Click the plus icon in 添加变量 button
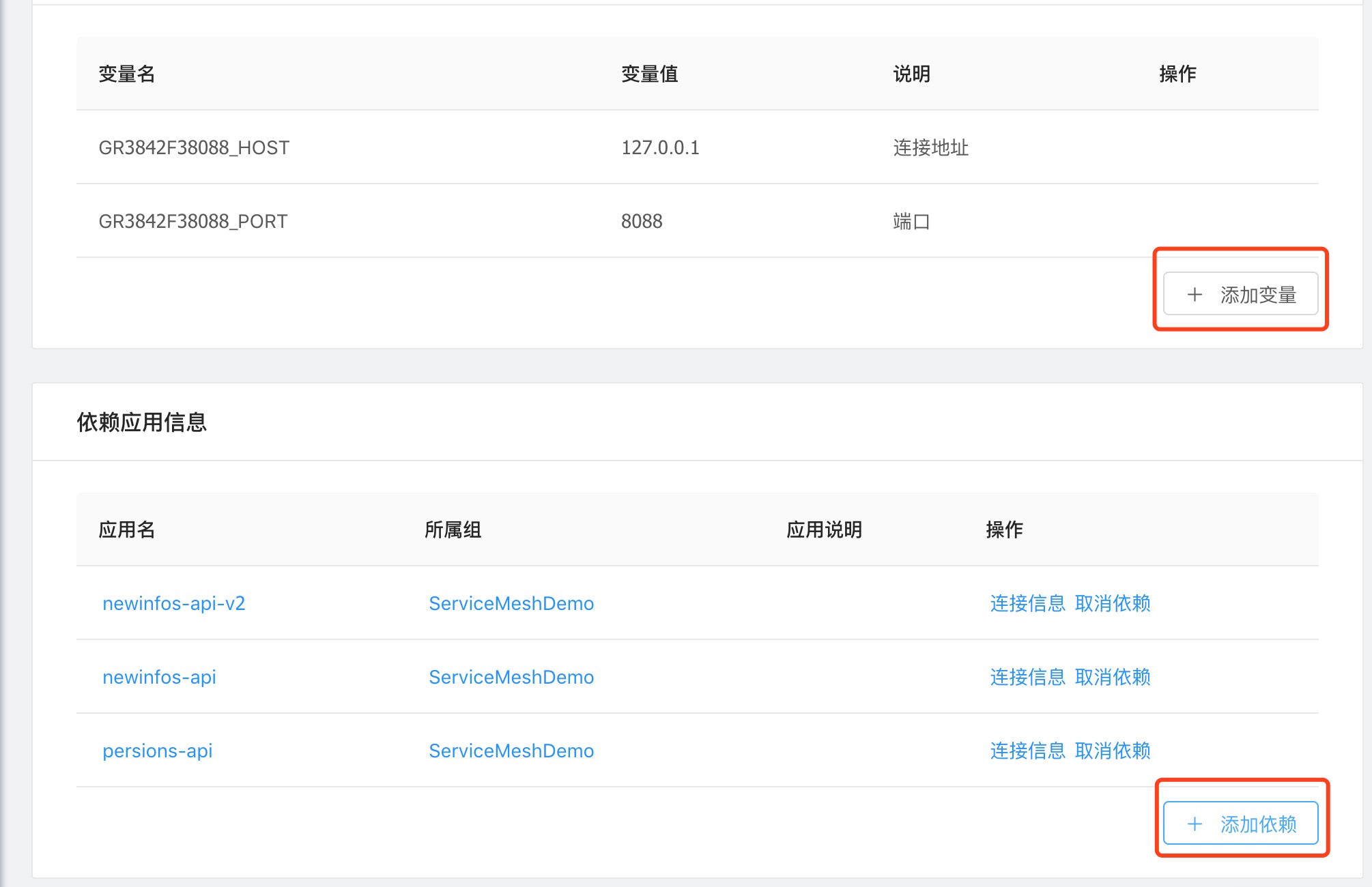This screenshot has height=887, width=1372. tap(1194, 293)
